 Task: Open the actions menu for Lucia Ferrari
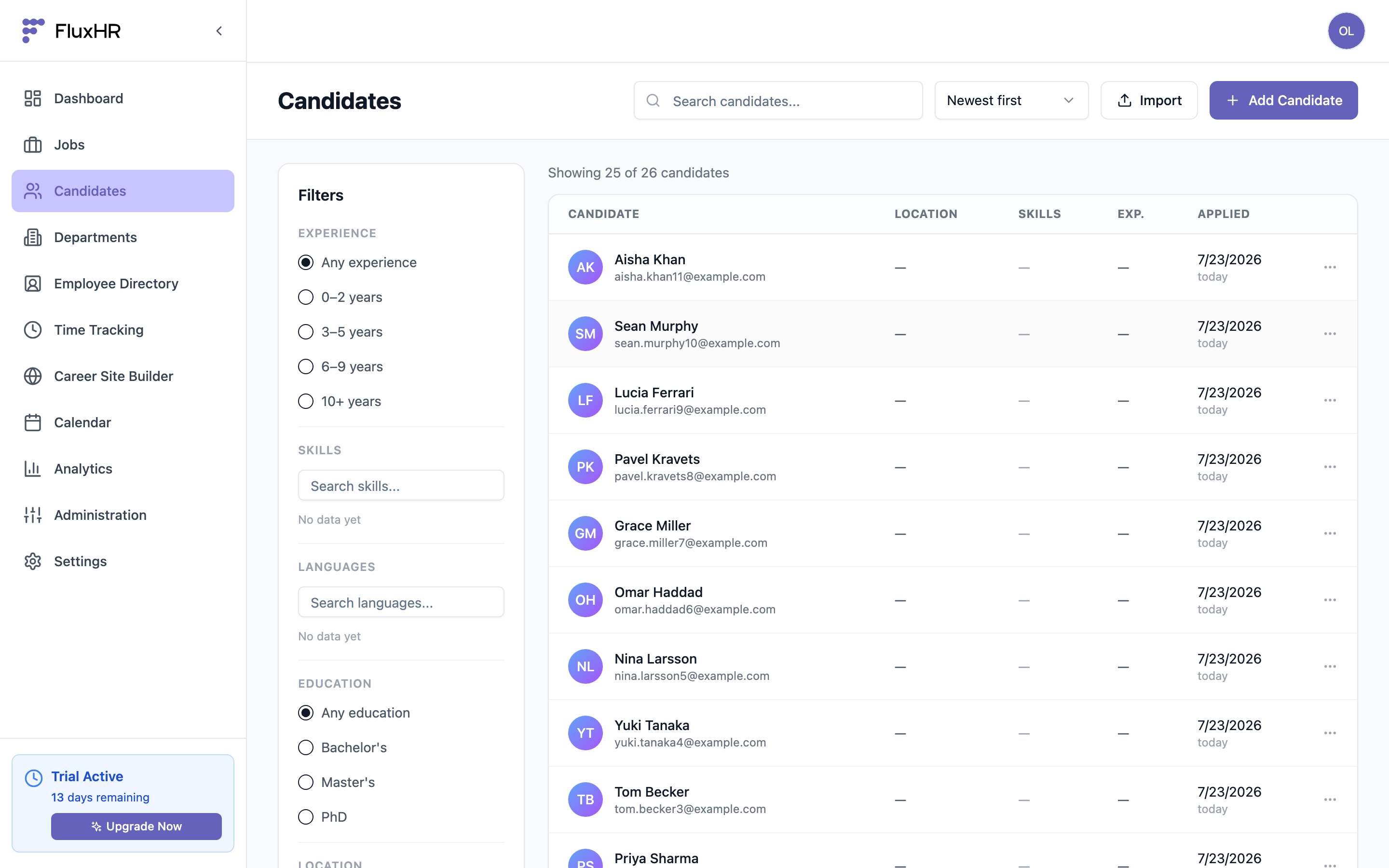click(1330, 400)
